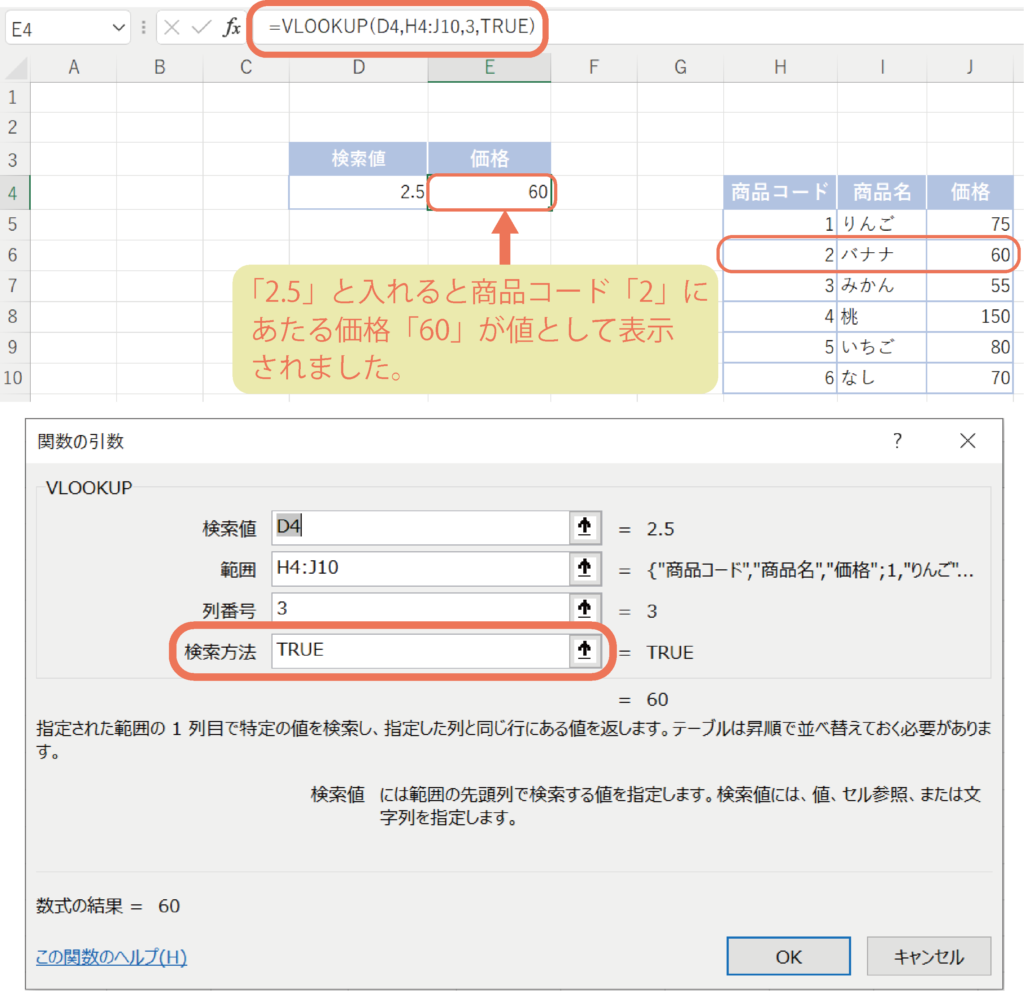Click the Insert Function fx icon
Screen dimensions: 1024x991
pos(231,28)
